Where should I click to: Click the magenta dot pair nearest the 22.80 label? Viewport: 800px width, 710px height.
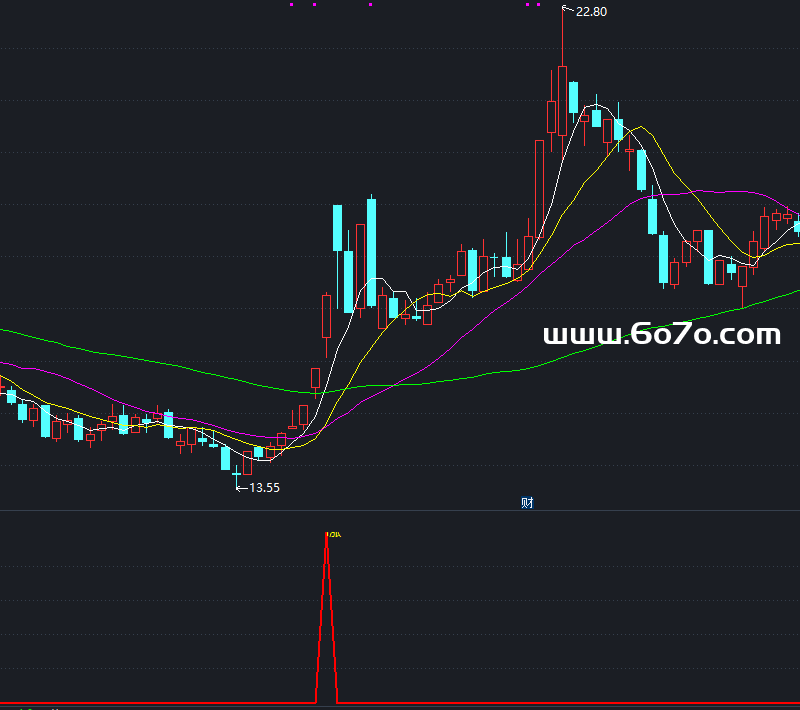[x=533, y=5]
